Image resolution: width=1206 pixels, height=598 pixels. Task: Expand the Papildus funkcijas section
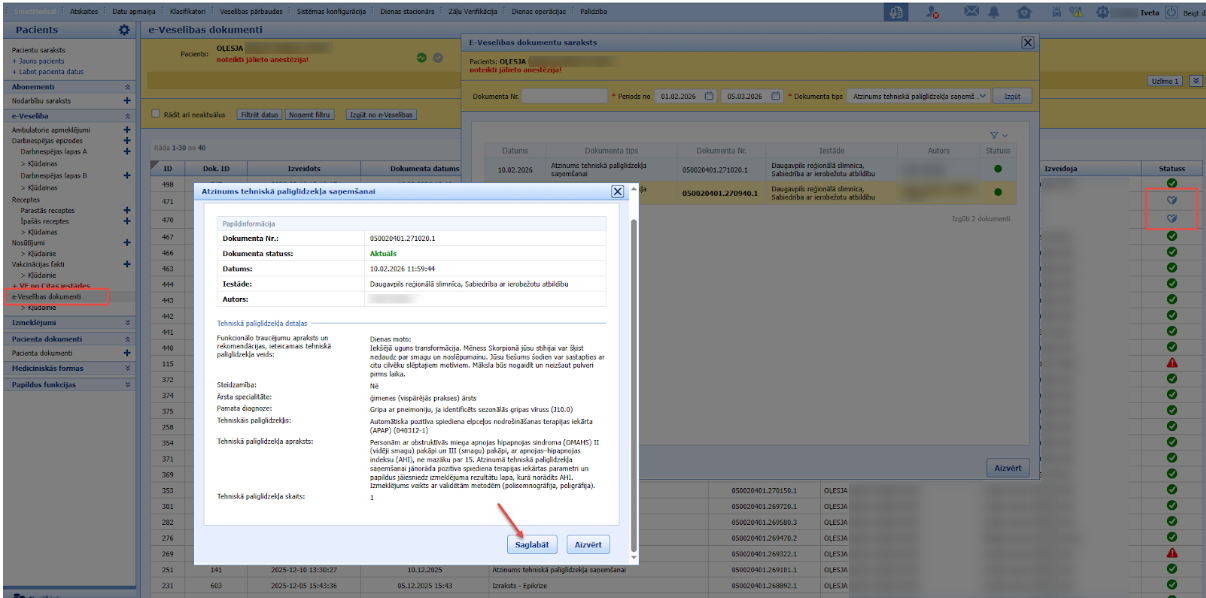tap(127, 384)
